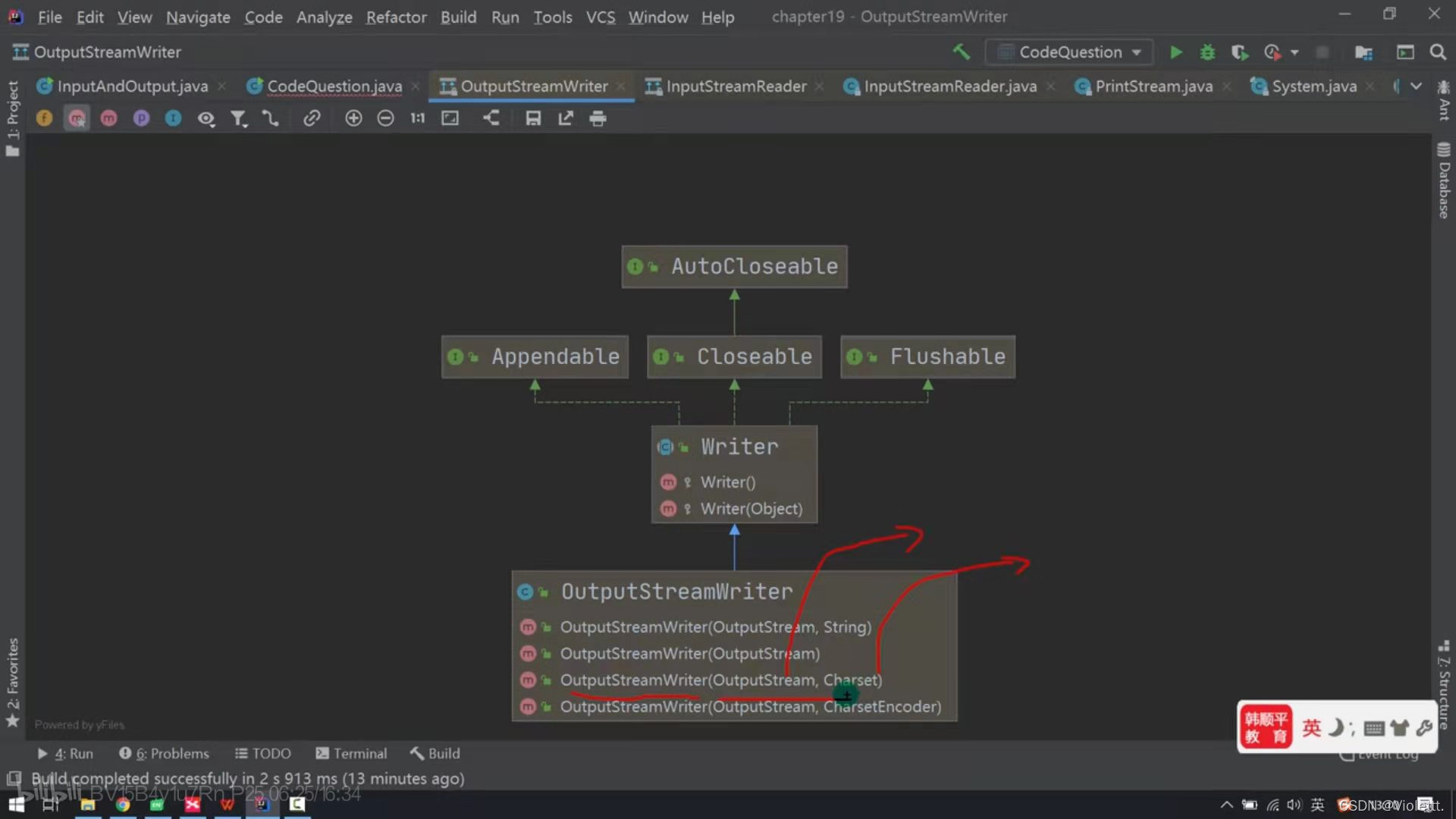Click the profiler run icon
The image size is (1456, 819).
(x=1272, y=52)
